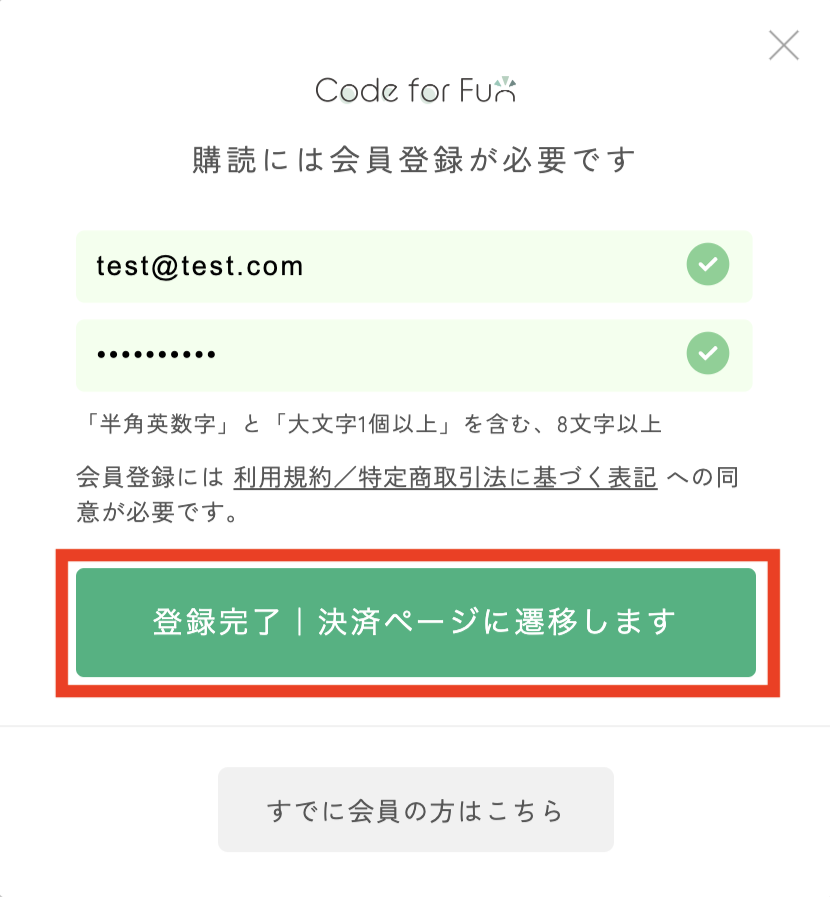Click the すでに会員の方はこちら button
Screen dimensions: 830x897
coord(416,809)
